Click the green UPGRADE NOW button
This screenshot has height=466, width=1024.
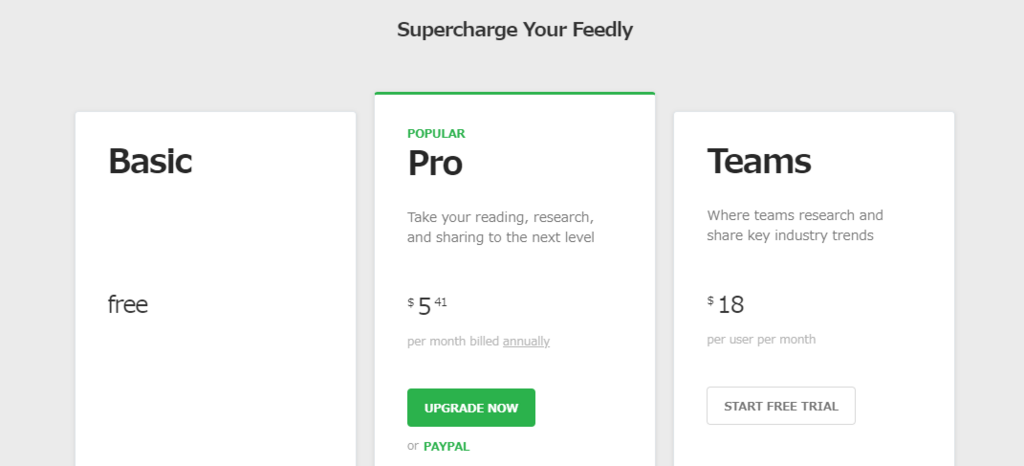point(471,408)
